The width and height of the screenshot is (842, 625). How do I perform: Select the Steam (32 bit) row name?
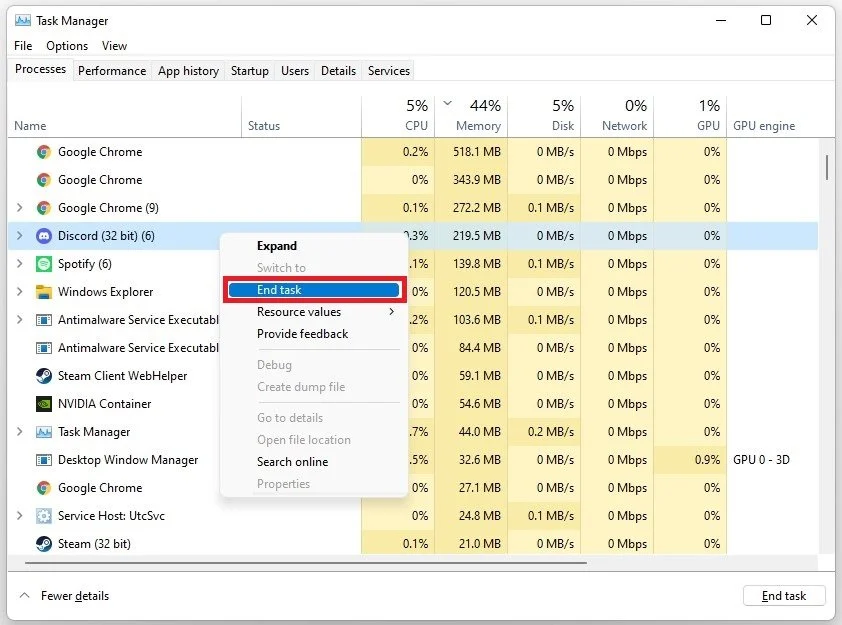(x=94, y=544)
